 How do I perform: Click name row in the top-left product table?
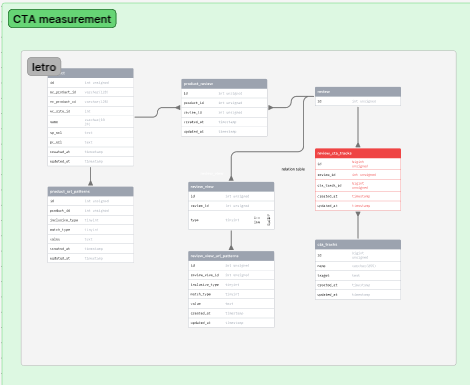point(90,122)
